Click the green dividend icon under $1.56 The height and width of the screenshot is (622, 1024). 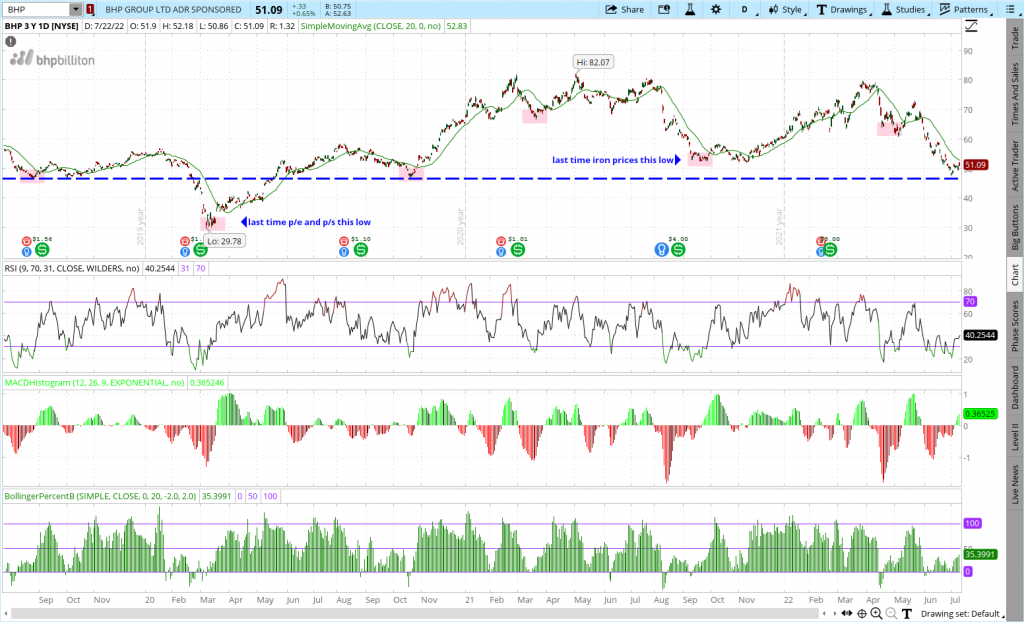(x=42, y=250)
